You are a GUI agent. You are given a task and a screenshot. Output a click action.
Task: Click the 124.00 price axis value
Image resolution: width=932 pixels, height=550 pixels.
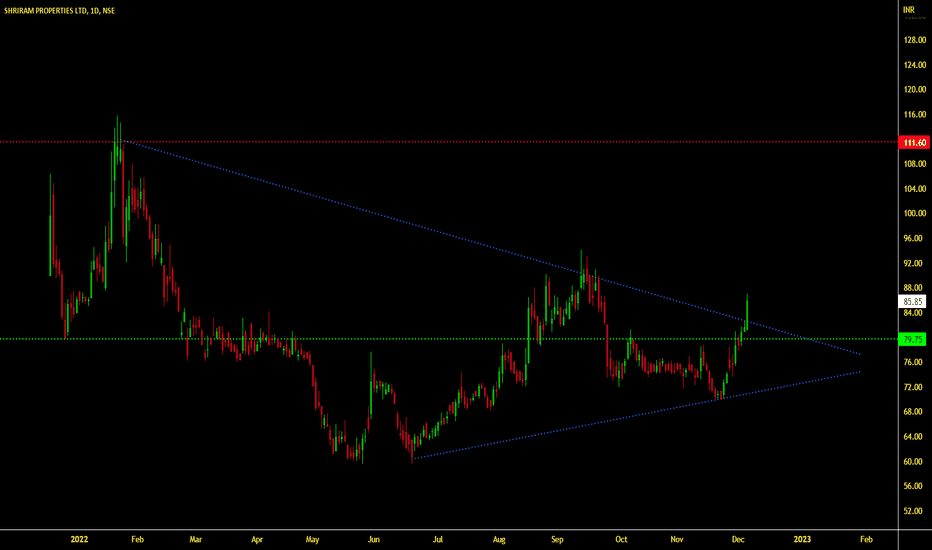coord(915,65)
